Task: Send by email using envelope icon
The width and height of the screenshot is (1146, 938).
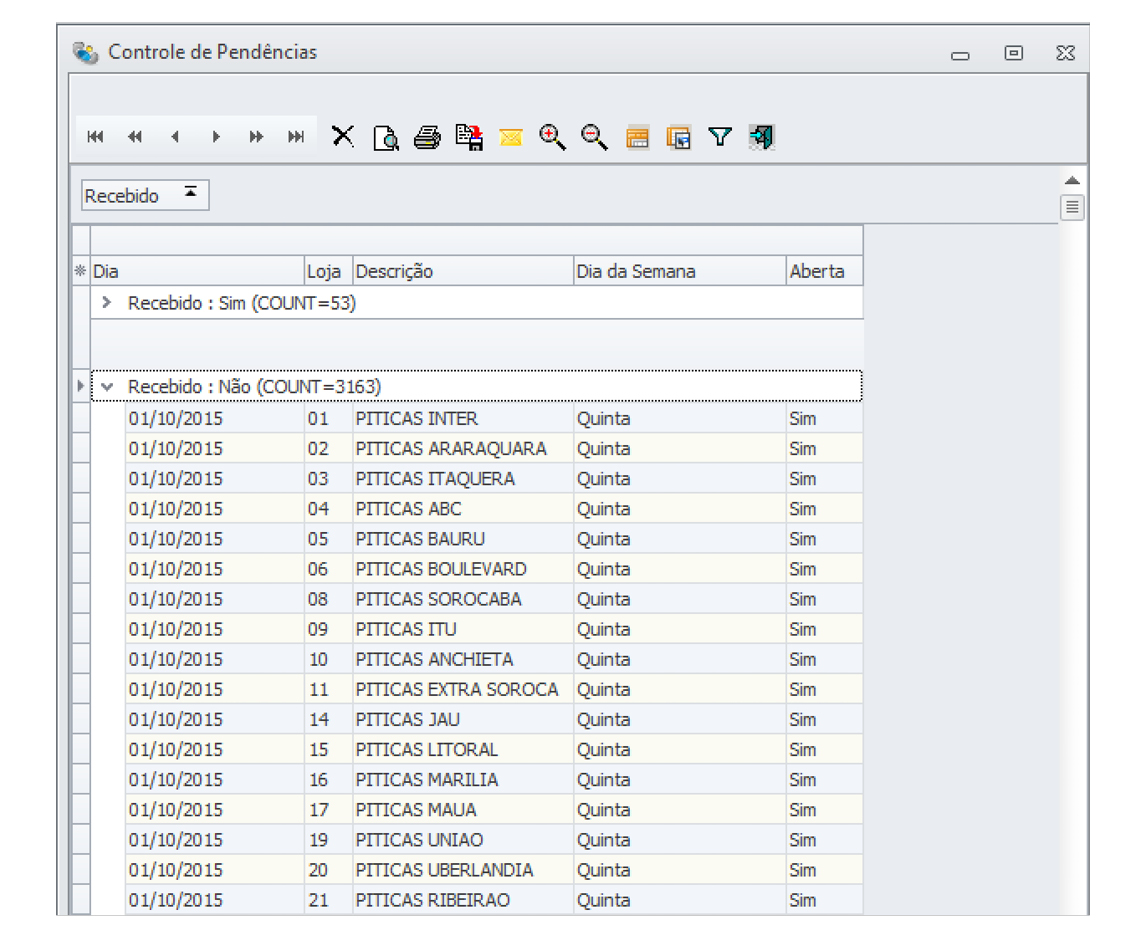Action: pos(511,137)
